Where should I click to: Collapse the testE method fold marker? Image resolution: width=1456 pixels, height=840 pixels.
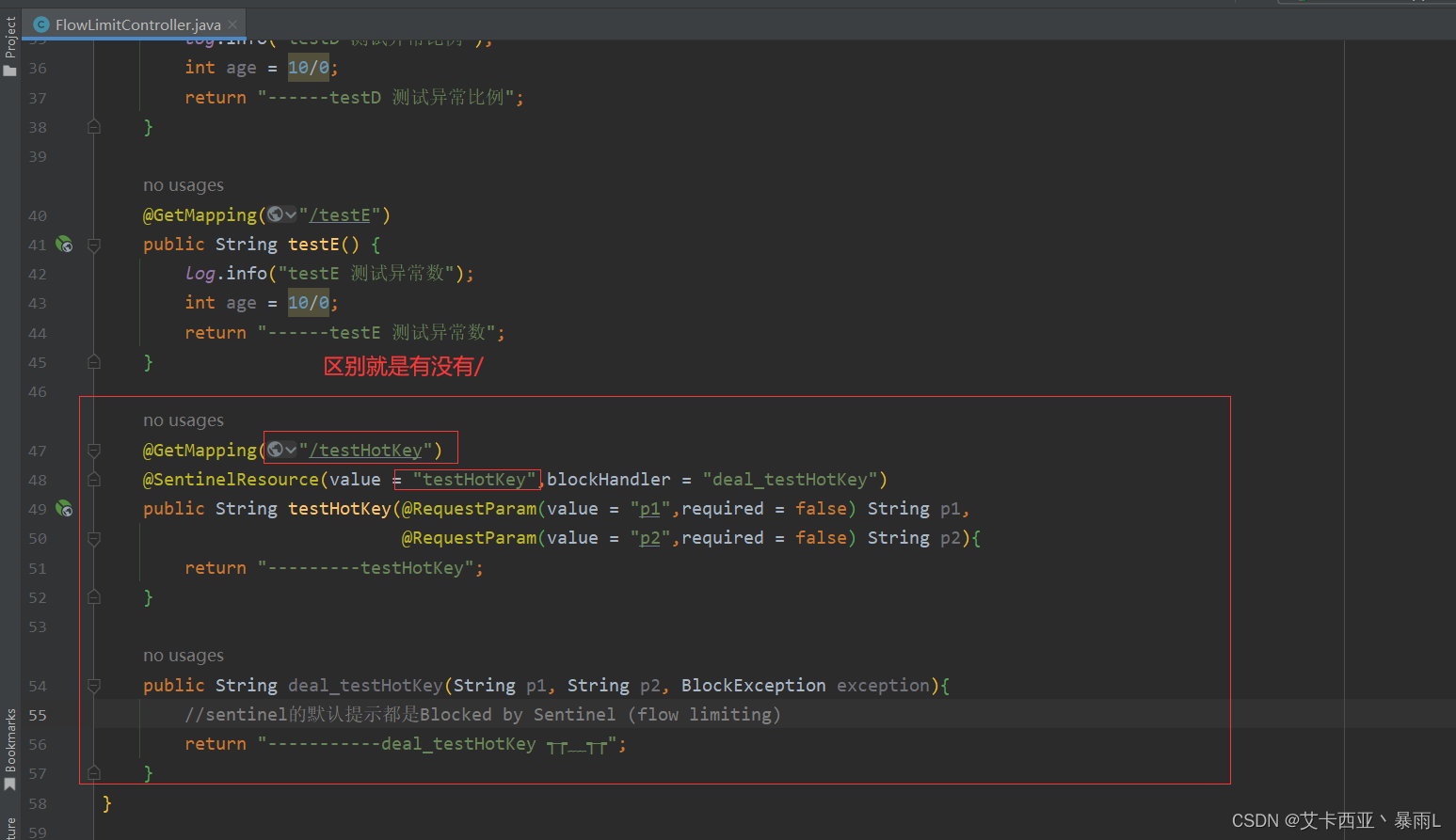pos(94,245)
